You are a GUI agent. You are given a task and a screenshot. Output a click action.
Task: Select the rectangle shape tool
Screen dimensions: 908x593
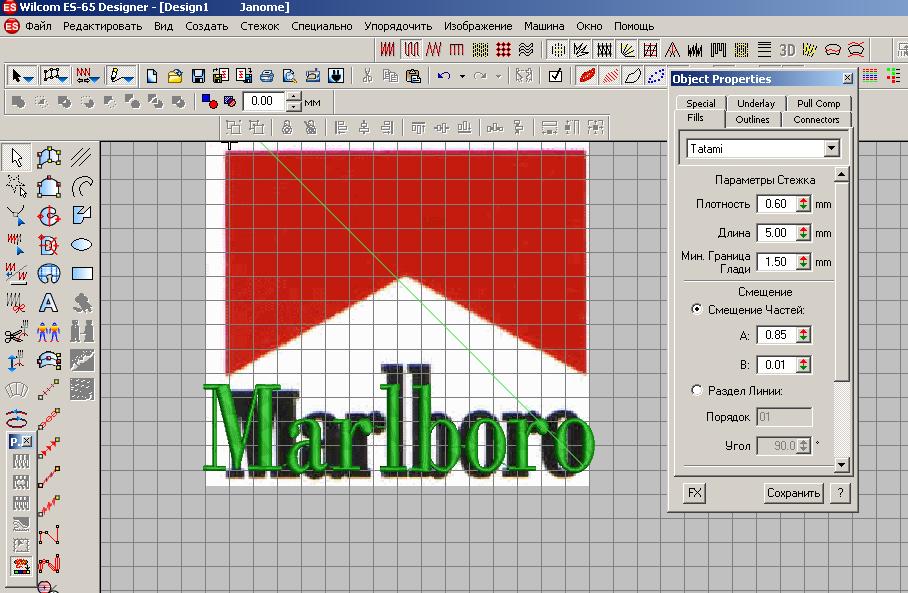pos(82,273)
